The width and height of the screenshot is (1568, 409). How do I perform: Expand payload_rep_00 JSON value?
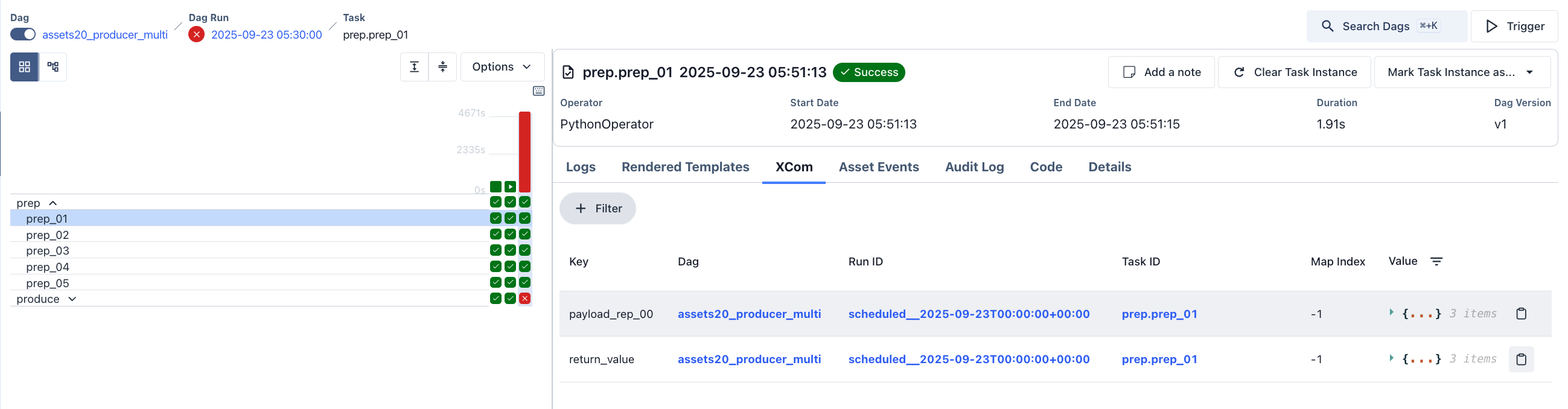(1391, 313)
